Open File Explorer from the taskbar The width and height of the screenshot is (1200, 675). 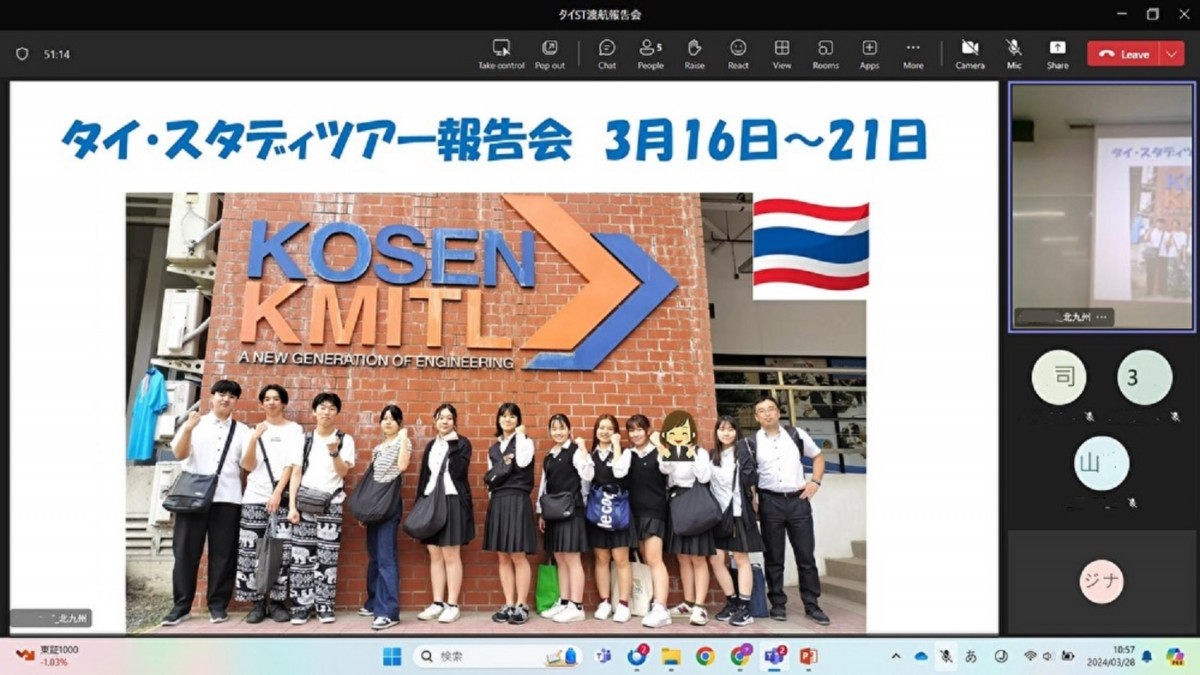click(x=670, y=656)
